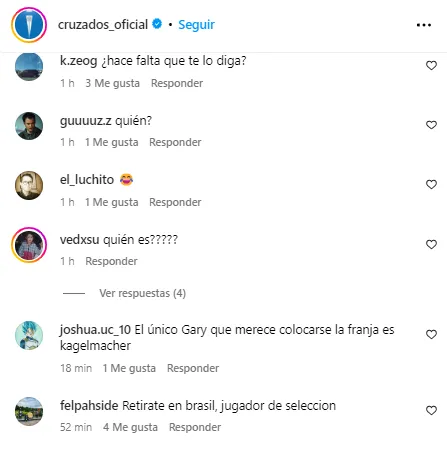Open cruzados_oficial username link
This screenshot has height=452, width=447.
click(x=103, y=25)
